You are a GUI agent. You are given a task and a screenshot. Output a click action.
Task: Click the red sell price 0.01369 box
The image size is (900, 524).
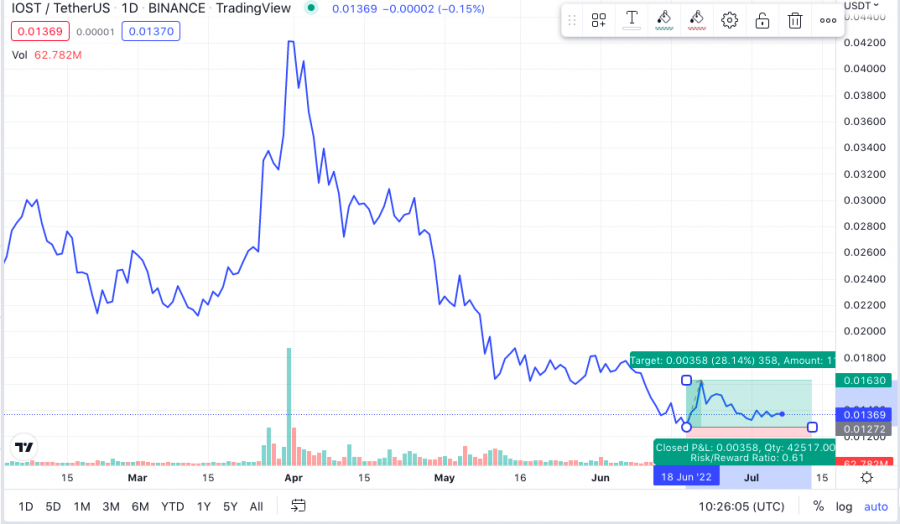[x=40, y=31]
